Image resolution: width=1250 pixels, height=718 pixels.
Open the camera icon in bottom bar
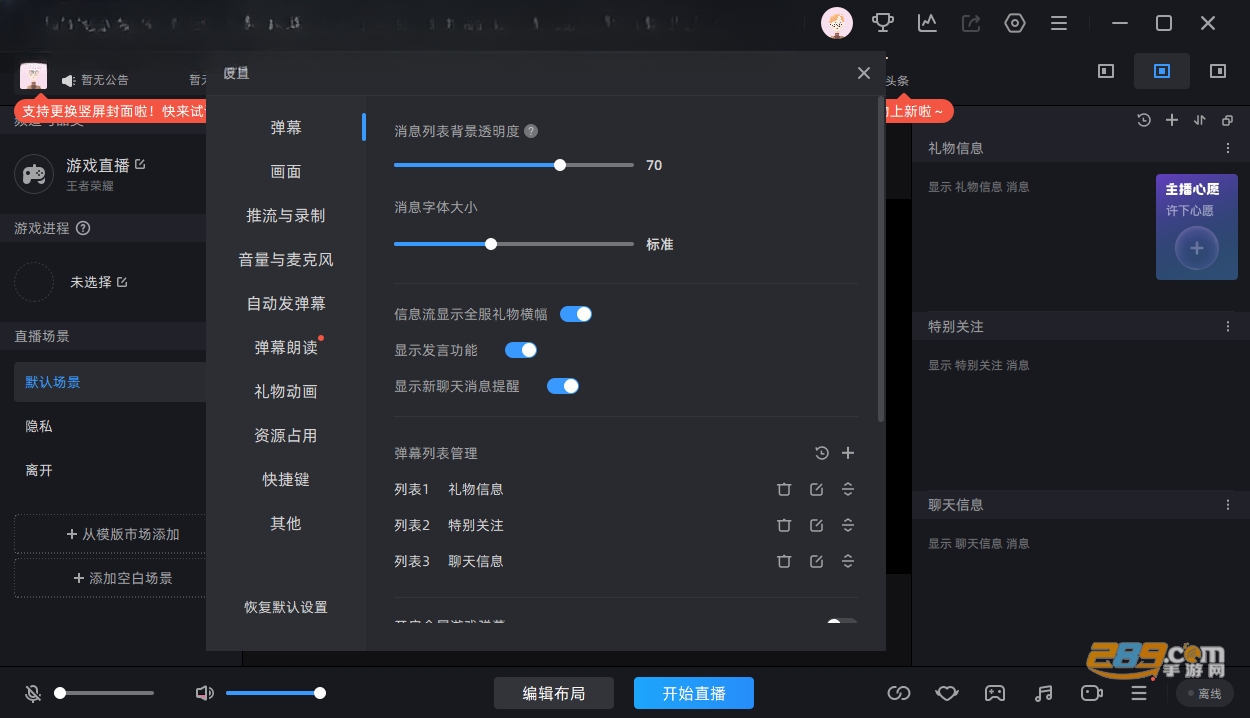coord(1091,693)
